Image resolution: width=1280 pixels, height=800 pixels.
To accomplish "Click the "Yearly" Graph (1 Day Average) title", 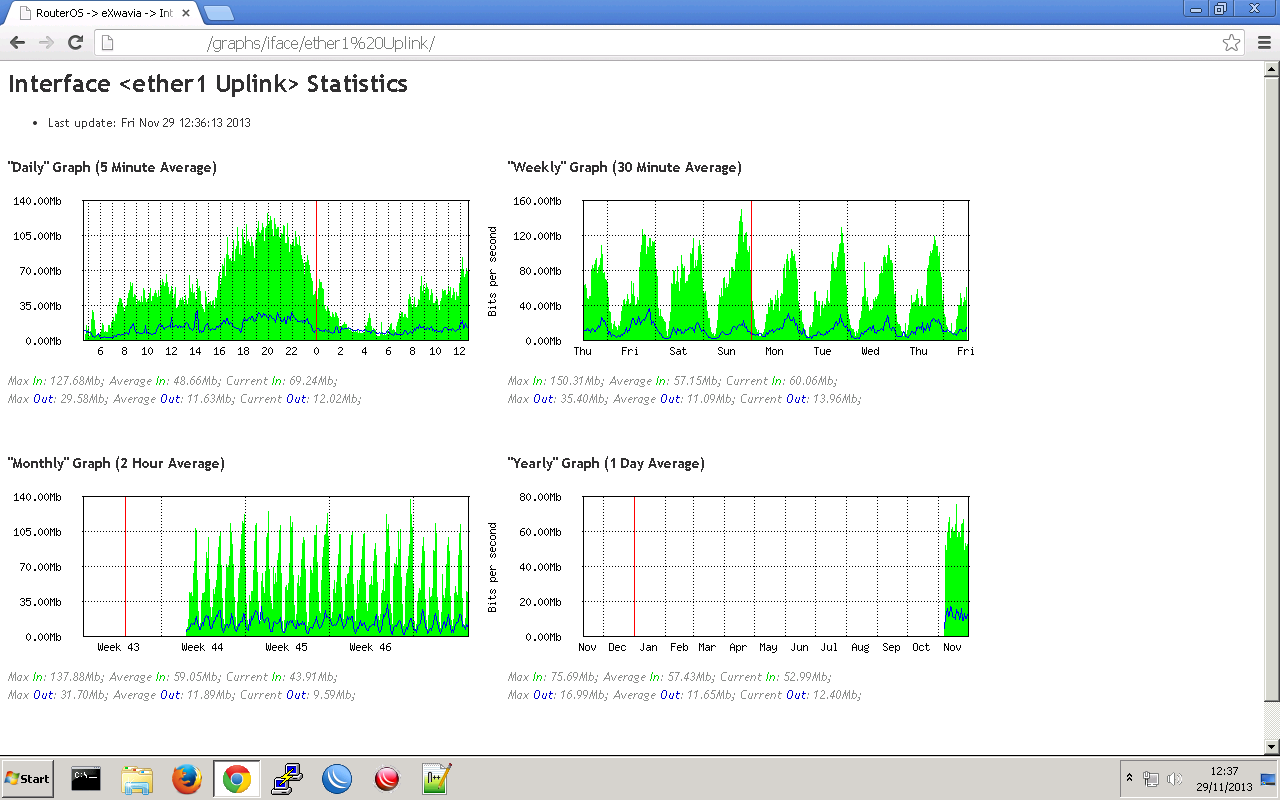I will pos(606,464).
